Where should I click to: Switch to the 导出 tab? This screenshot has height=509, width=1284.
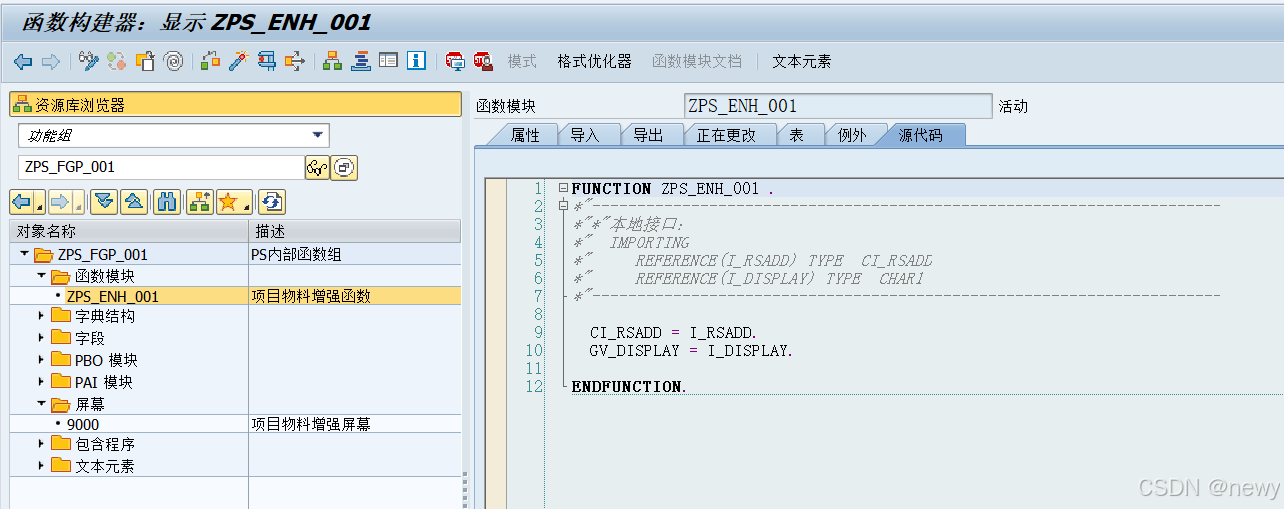(x=648, y=135)
